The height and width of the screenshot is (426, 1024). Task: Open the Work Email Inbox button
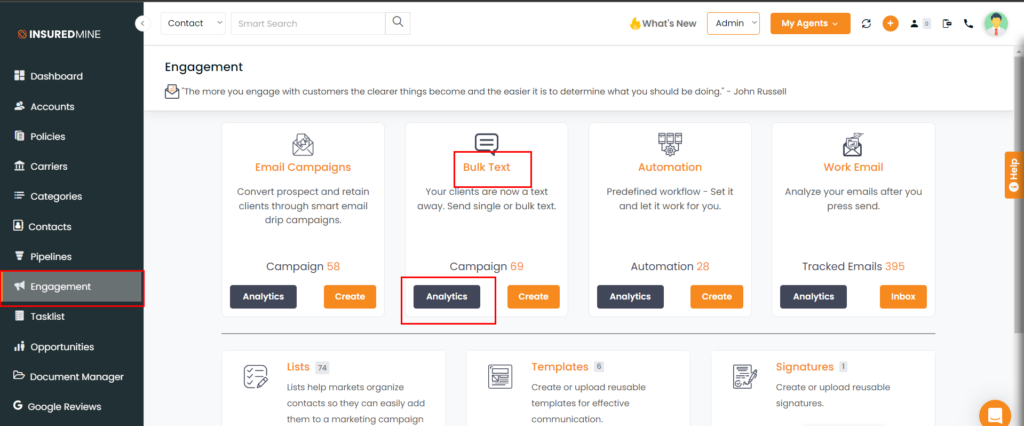pos(903,297)
